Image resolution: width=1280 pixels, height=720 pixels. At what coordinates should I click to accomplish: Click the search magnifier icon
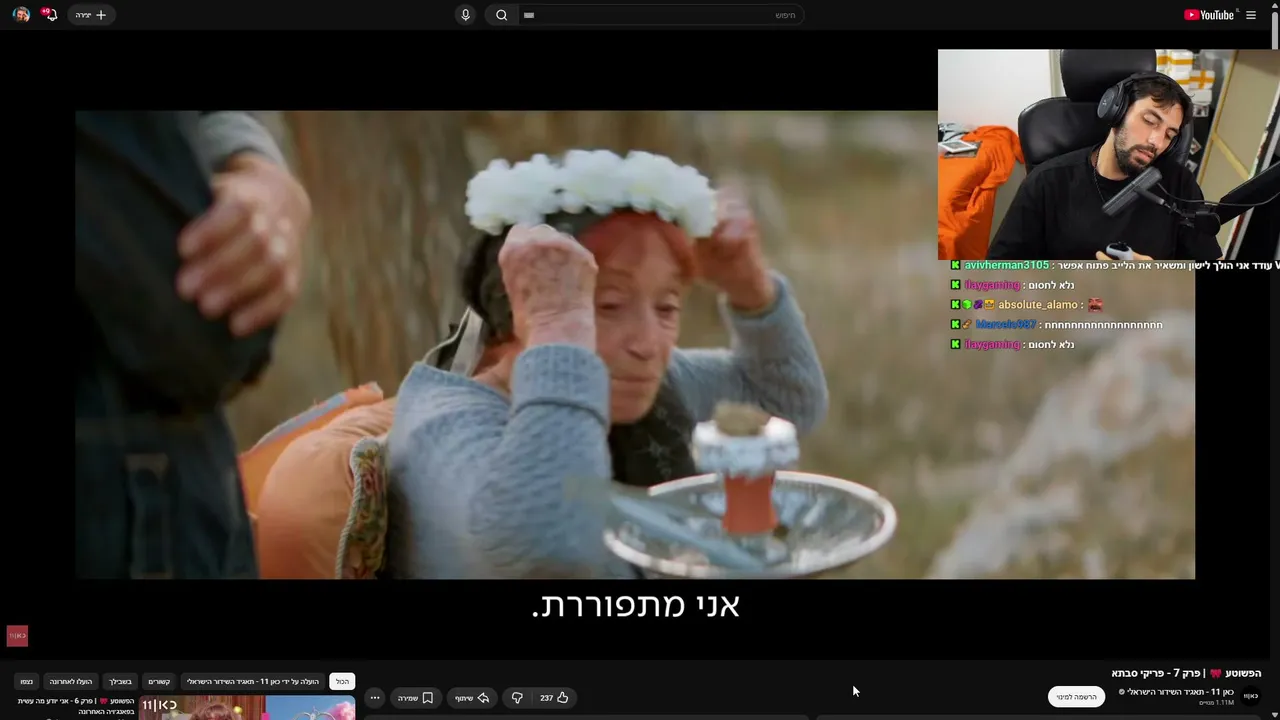501,15
